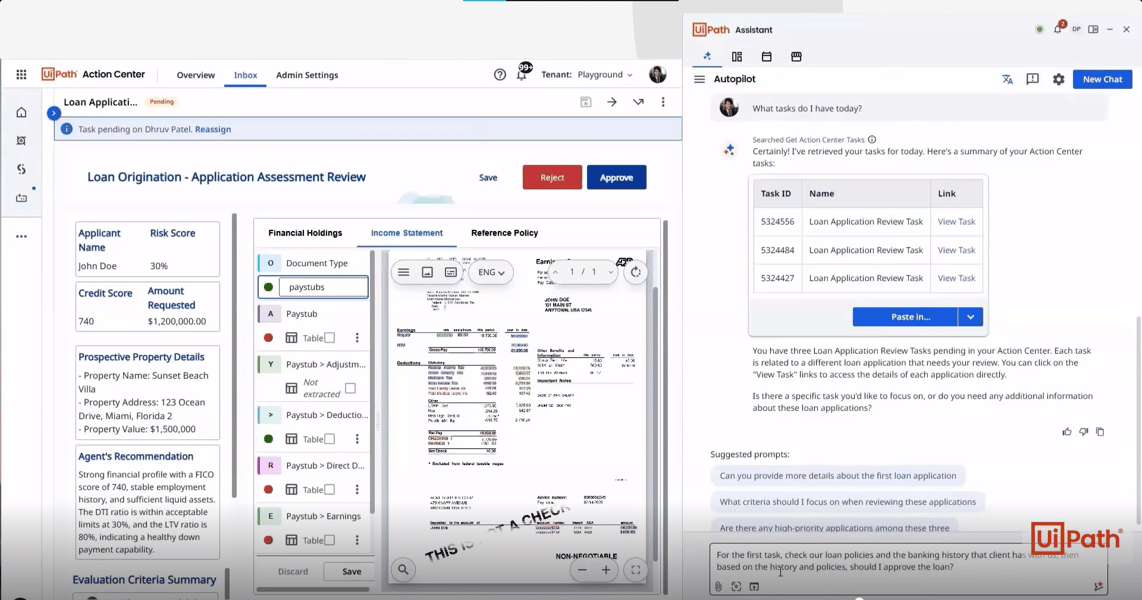Click info icon beside Searched Get Action Center Tasks
This screenshot has width=1142, height=600.
pyautogui.click(x=872, y=139)
